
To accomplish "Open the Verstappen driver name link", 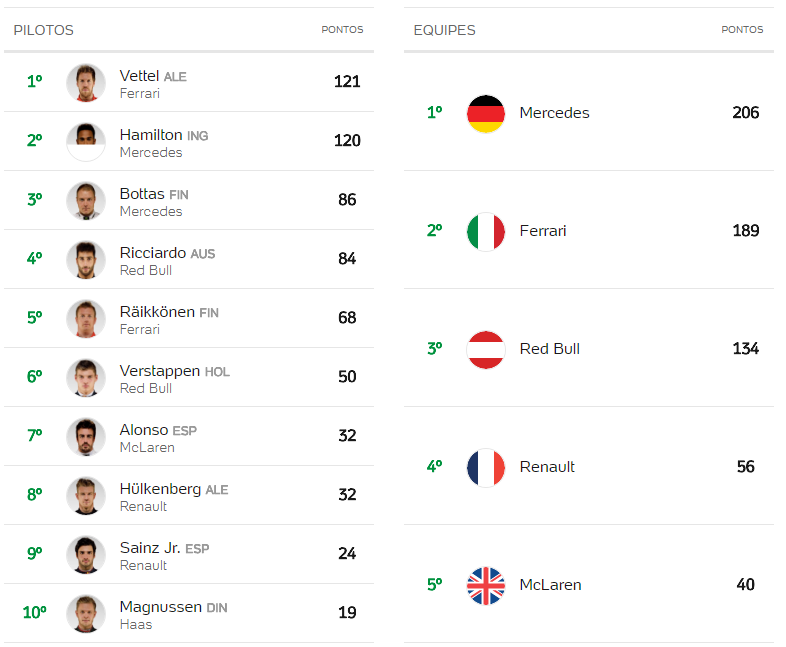I will tap(160, 371).
